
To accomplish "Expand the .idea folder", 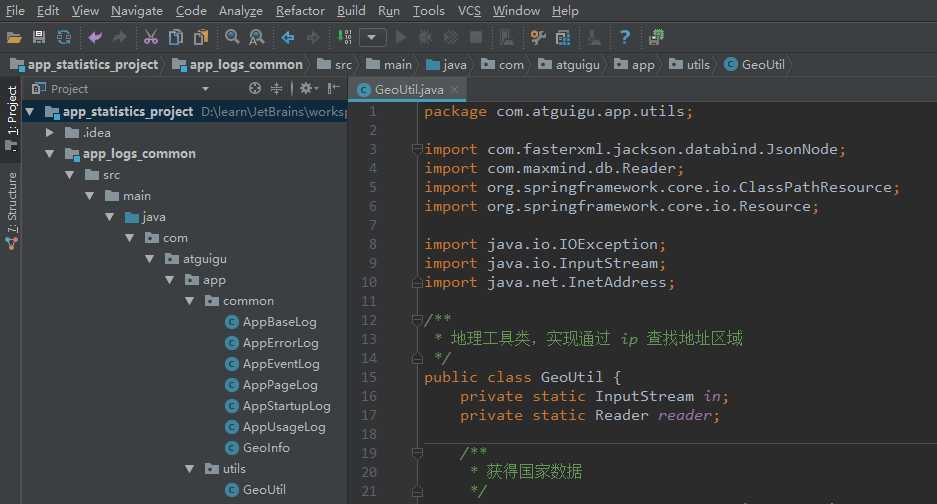I will 50,133.
